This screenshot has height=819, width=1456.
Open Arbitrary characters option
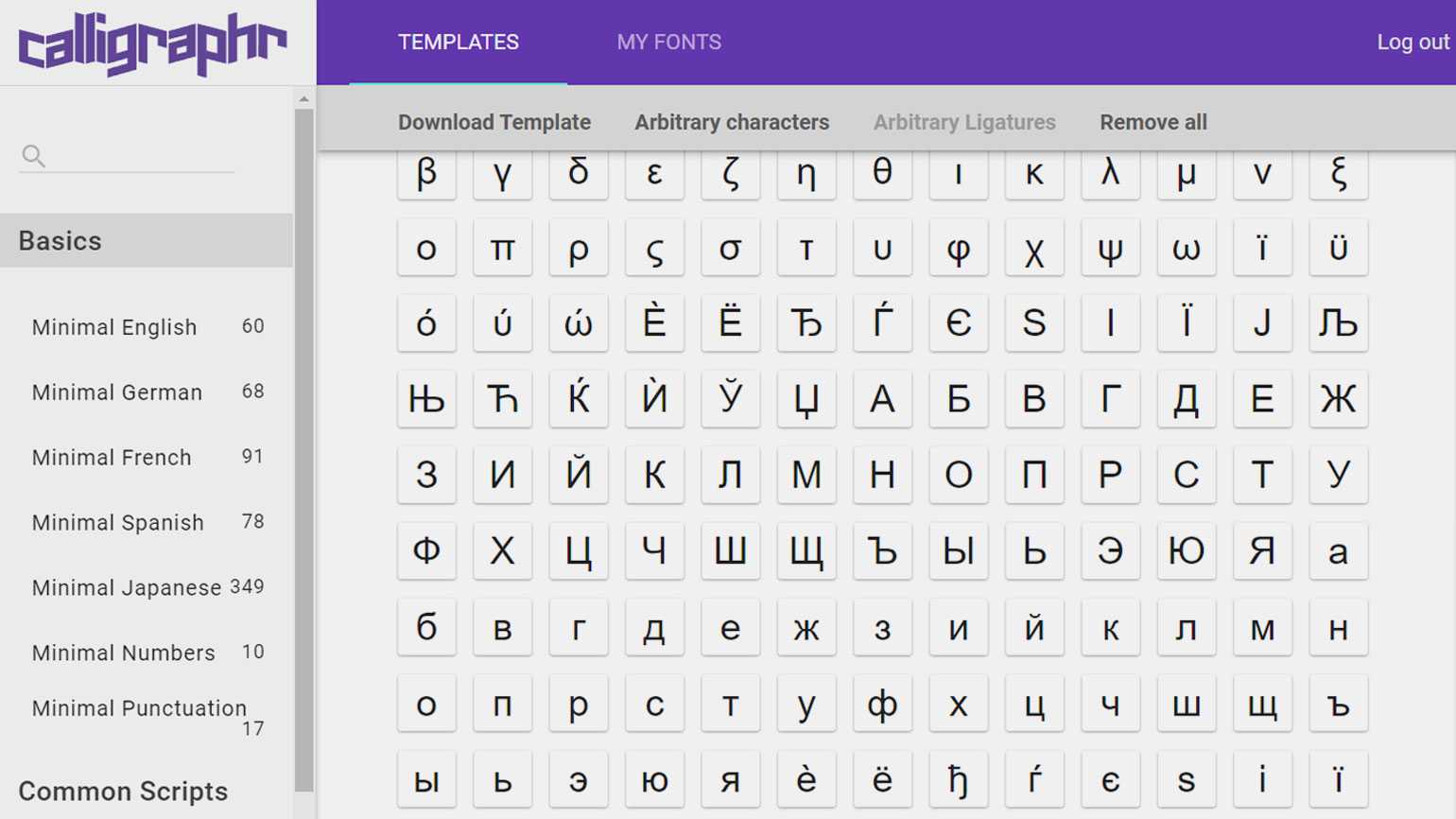tap(731, 122)
